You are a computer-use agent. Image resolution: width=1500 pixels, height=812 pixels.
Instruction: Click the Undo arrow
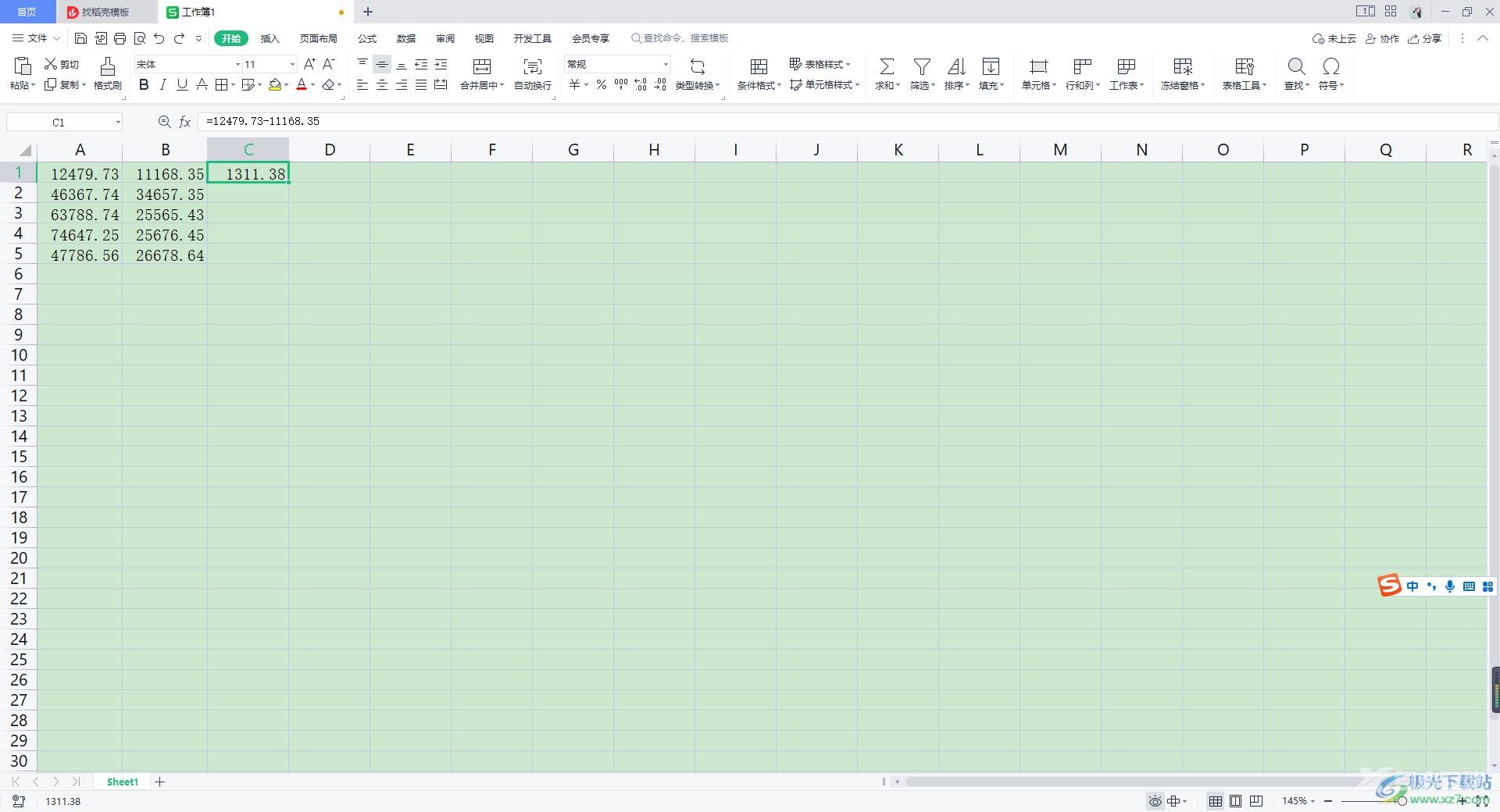tap(159, 38)
